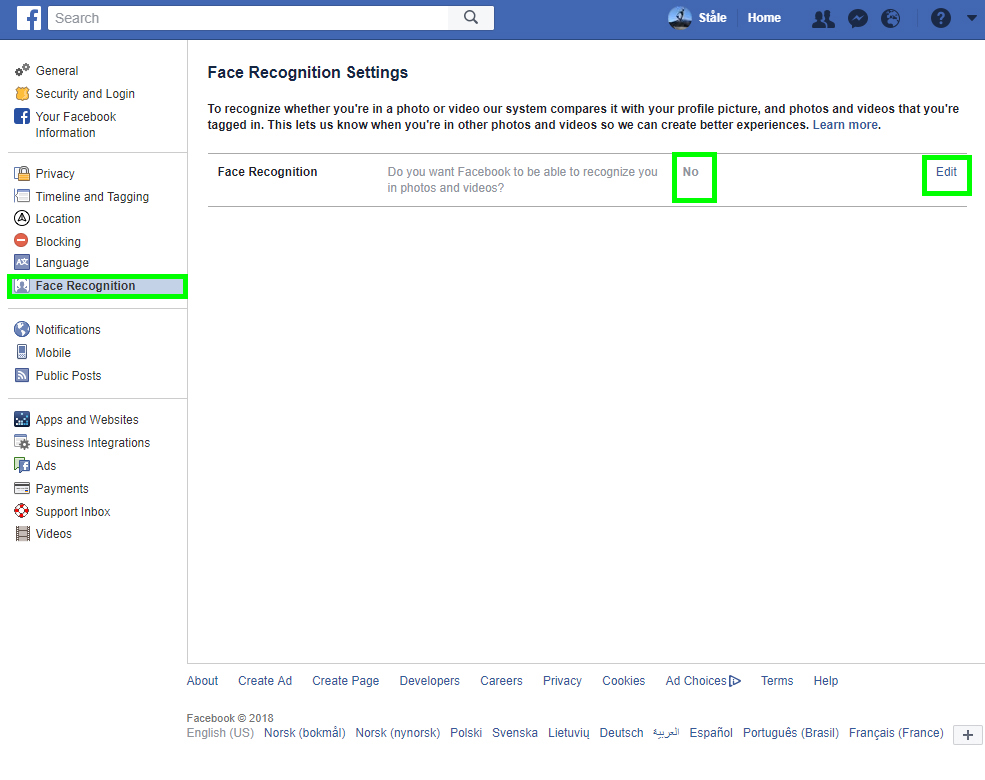Viewport: 985px width, 780px height.
Task: Click the Security and Login shield icon
Action: click(22, 94)
